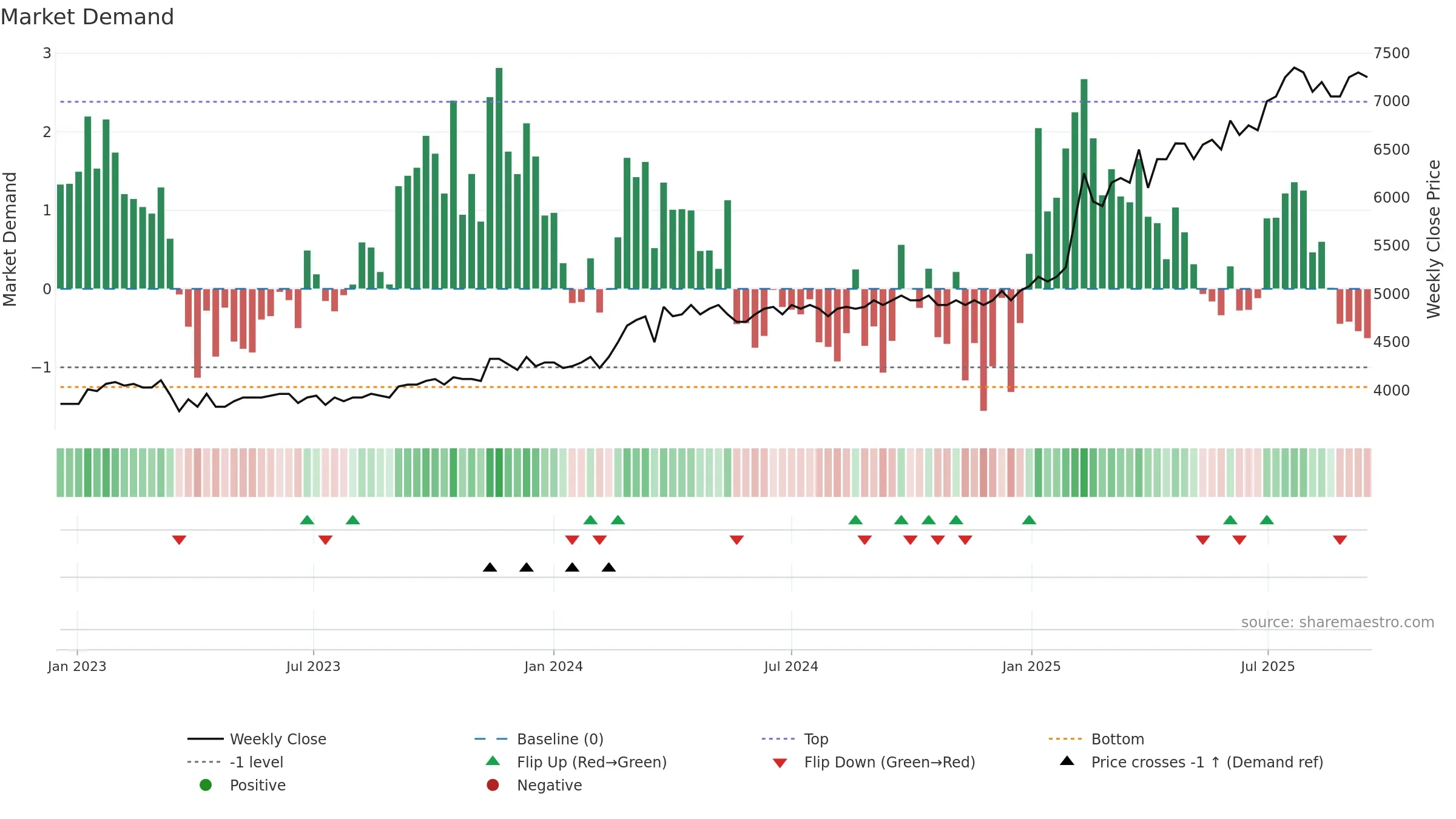Click the Jul 2025 x-axis label
Image resolution: width=1456 pixels, height=819 pixels.
pyautogui.click(x=1267, y=666)
